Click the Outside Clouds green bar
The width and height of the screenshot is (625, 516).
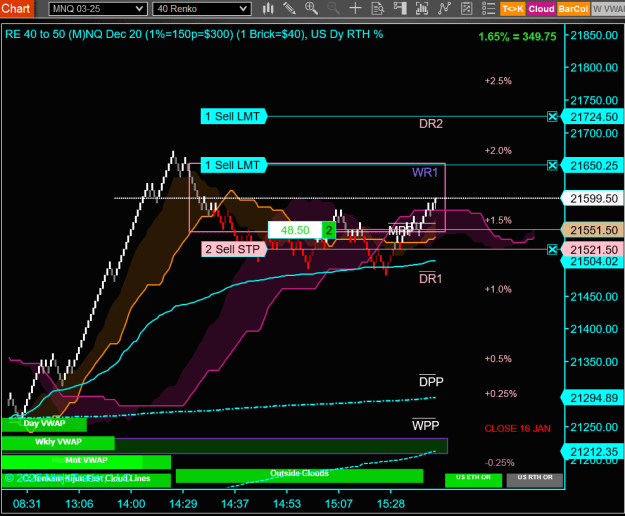[299, 475]
